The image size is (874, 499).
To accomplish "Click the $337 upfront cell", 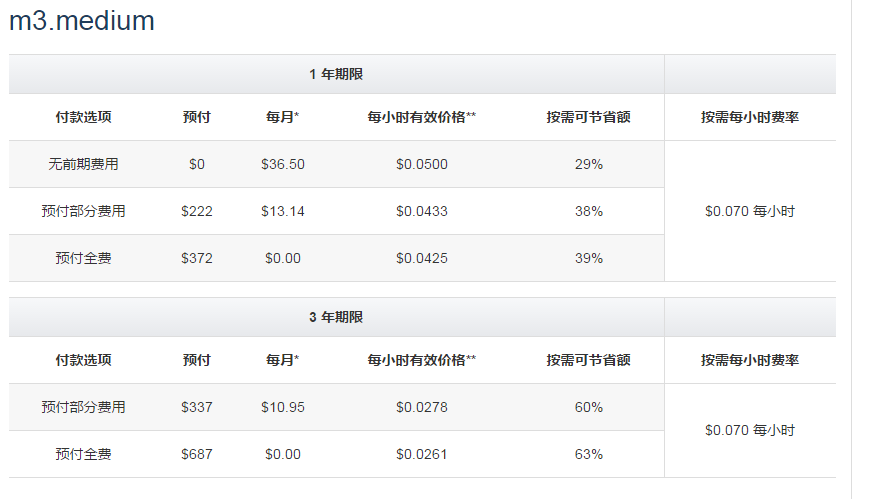I will click(x=197, y=408).
